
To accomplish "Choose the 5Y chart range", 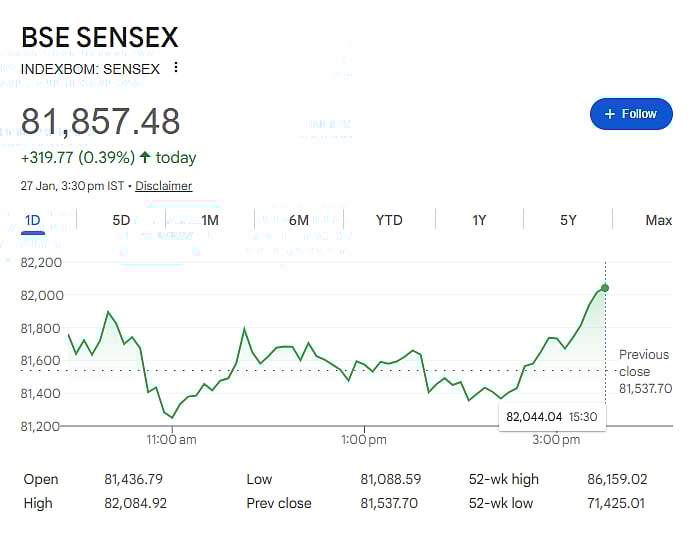I will [x=568, y=220].
